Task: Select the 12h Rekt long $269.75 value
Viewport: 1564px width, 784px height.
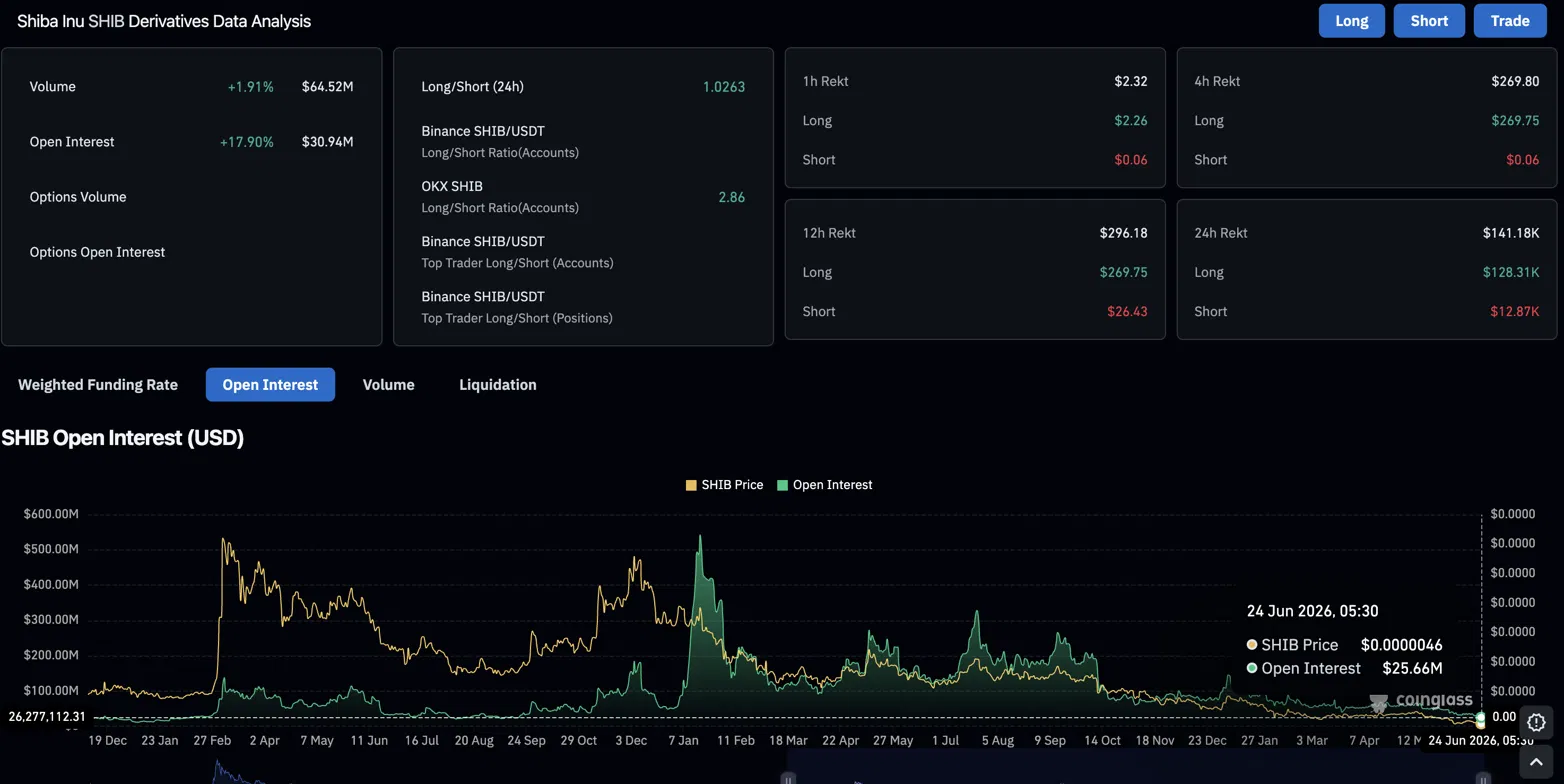Action: point(1123,272)
